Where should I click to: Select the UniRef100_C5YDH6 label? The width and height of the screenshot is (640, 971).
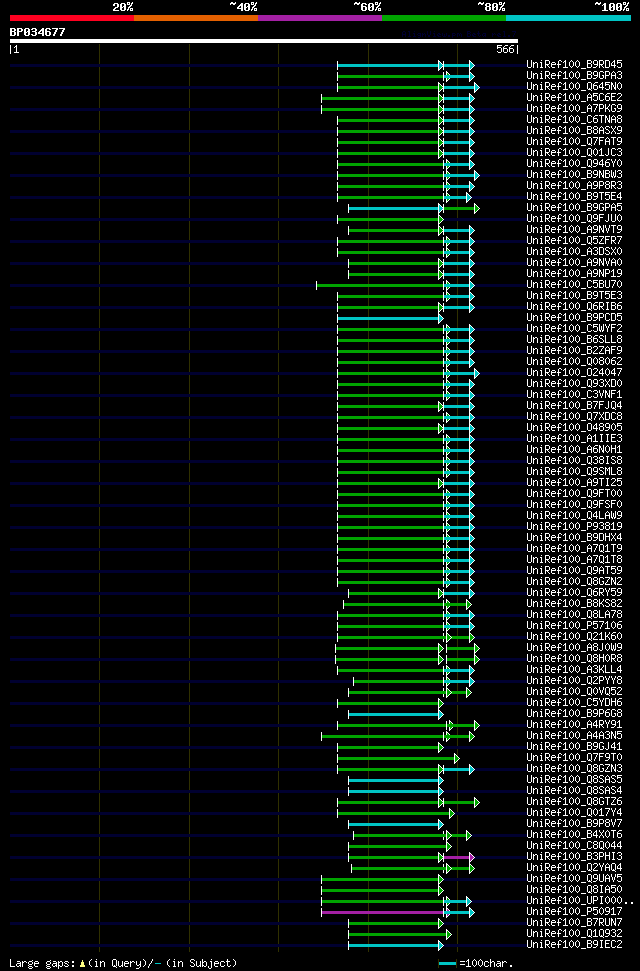point(574,703)
